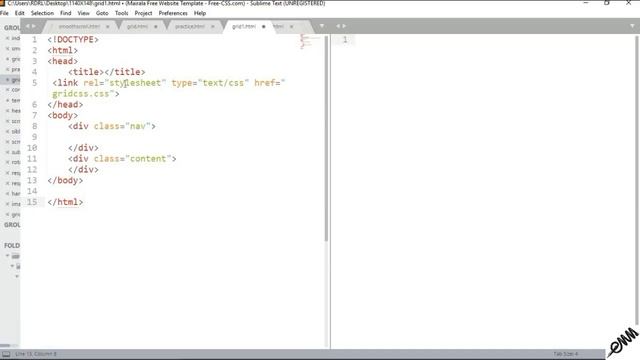Viewport: 640px width, 360px height.
Task: Click the <!DOCTYPE> line in editor
Action: tap(73, 40)
